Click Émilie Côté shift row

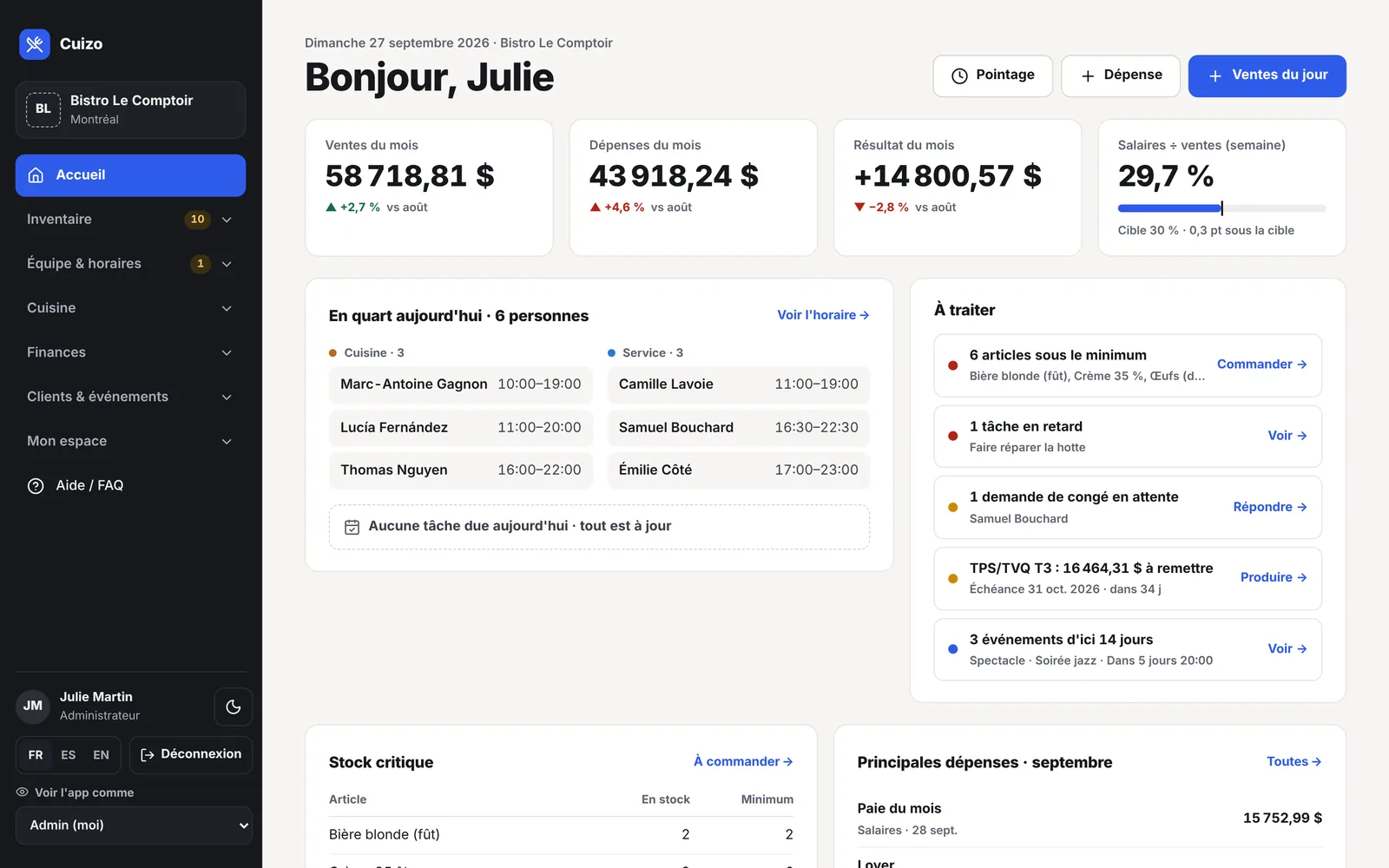tap(739, 470)
